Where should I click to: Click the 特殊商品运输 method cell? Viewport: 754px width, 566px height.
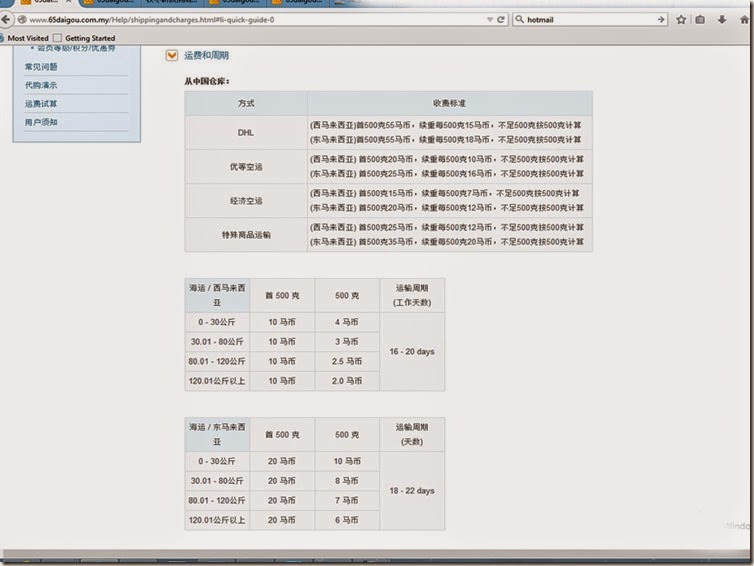pos(246,235)
